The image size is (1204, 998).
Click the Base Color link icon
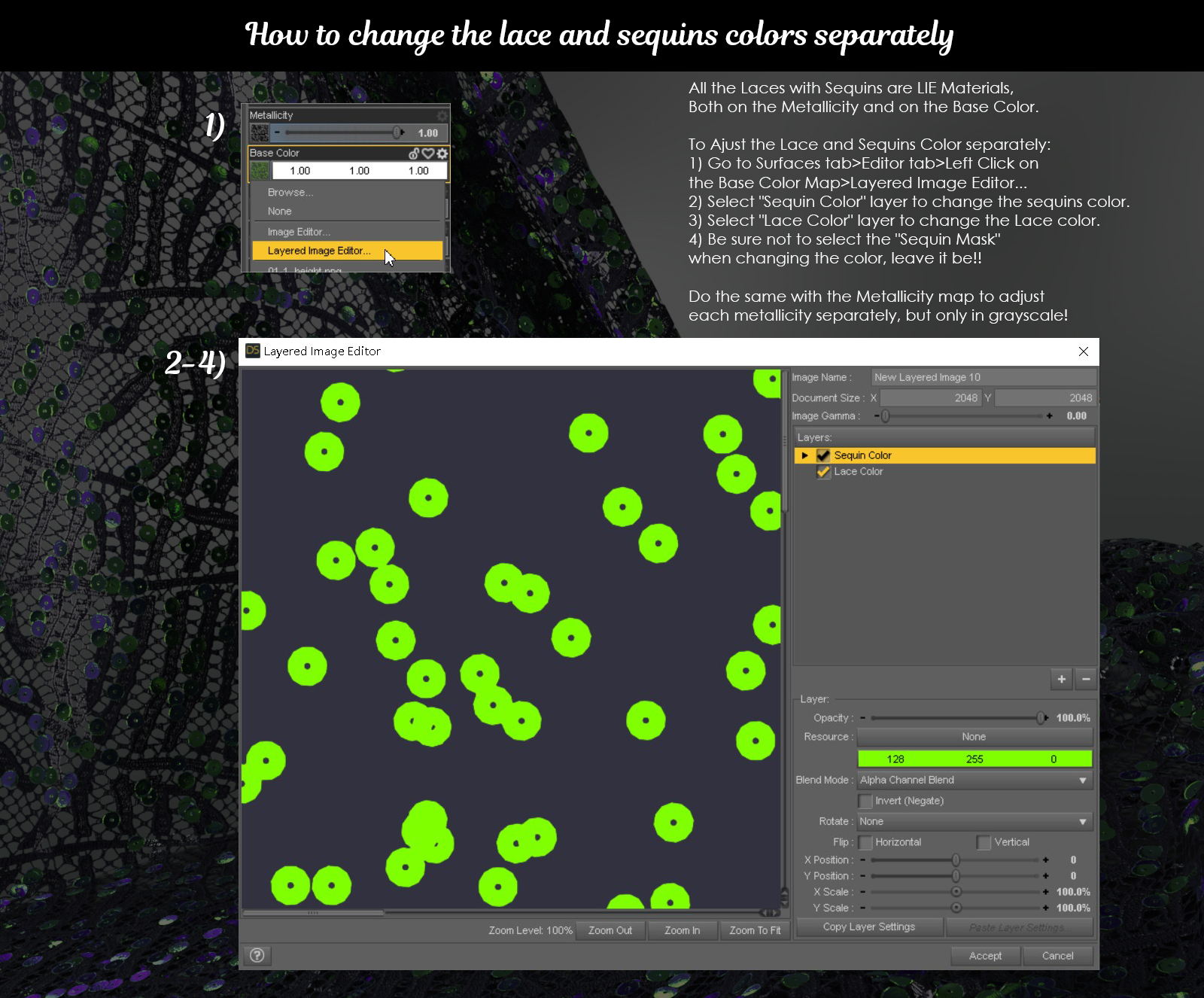click(414, 154)
